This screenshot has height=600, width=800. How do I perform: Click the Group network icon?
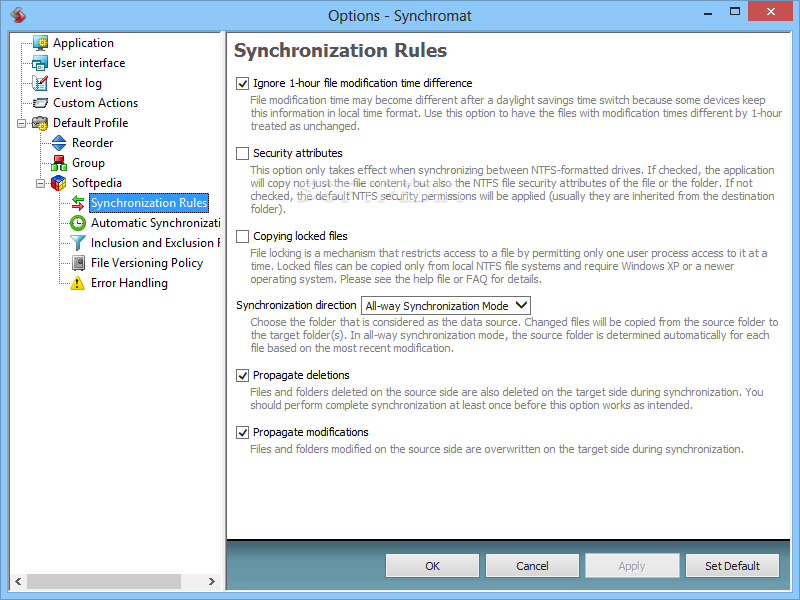pos(59,163)
